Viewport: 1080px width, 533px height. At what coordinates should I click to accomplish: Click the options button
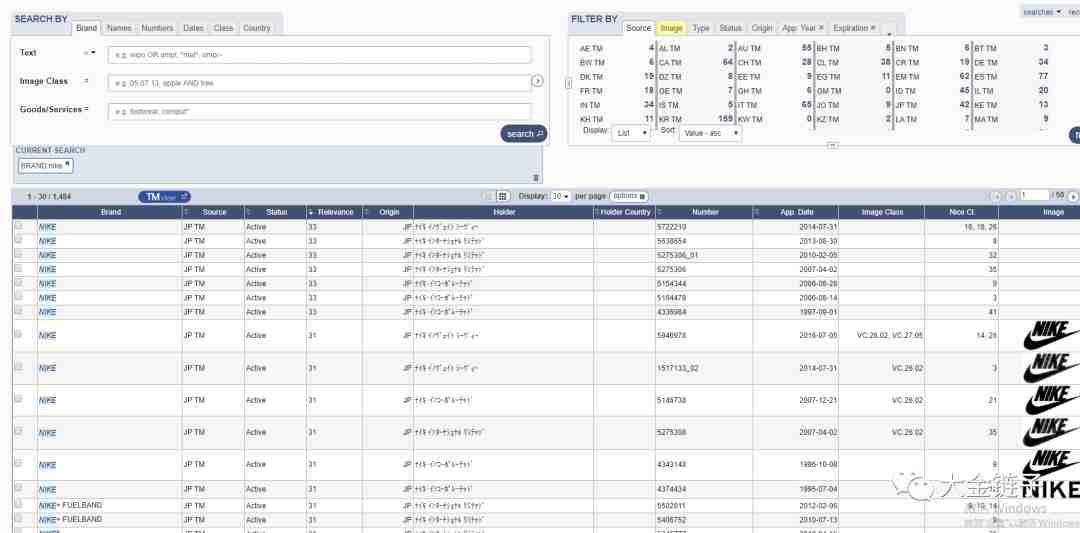coord(629,196)
